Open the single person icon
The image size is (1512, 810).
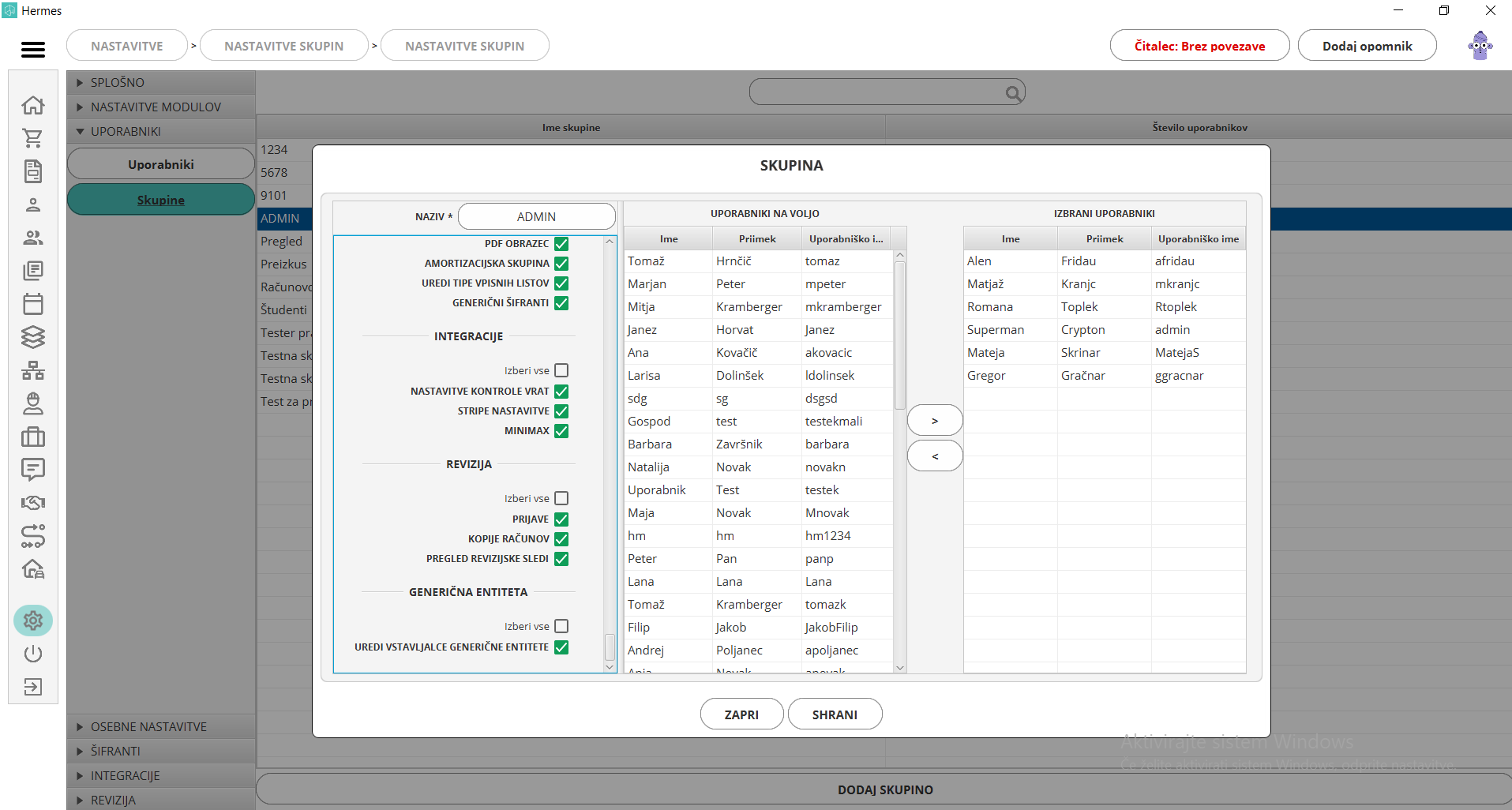point(33,204)
